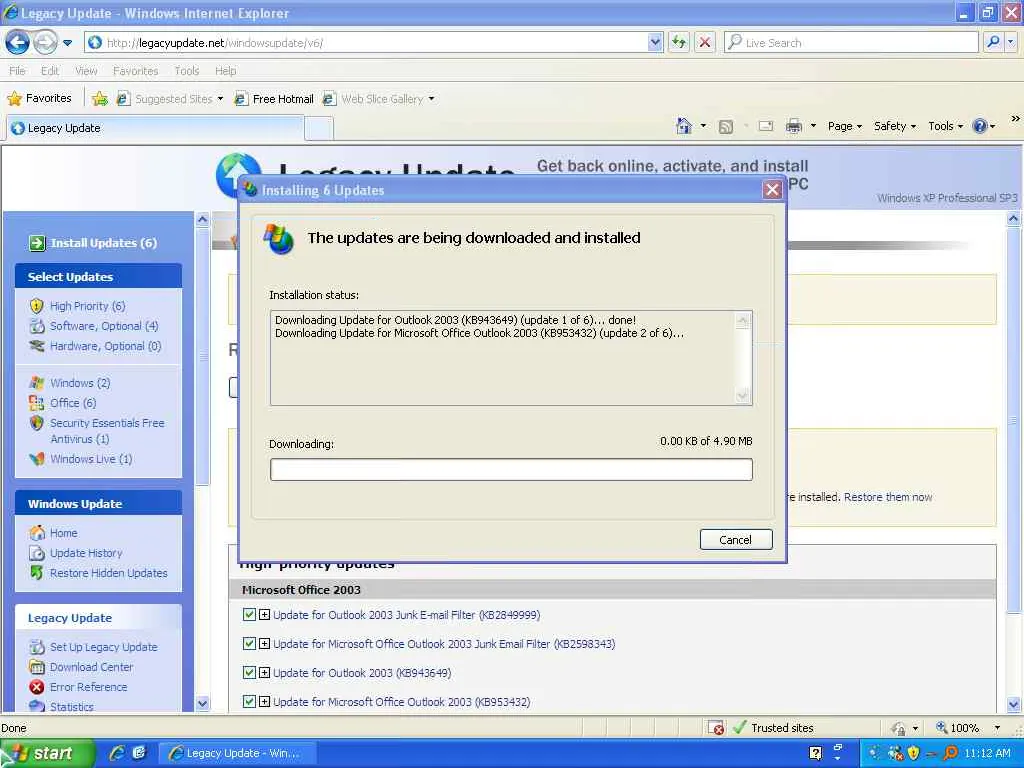Click the Restore Hidden Updates icon
This screenshot has height=768, width=1024.
pyautogui.click(x=37, y=573)
